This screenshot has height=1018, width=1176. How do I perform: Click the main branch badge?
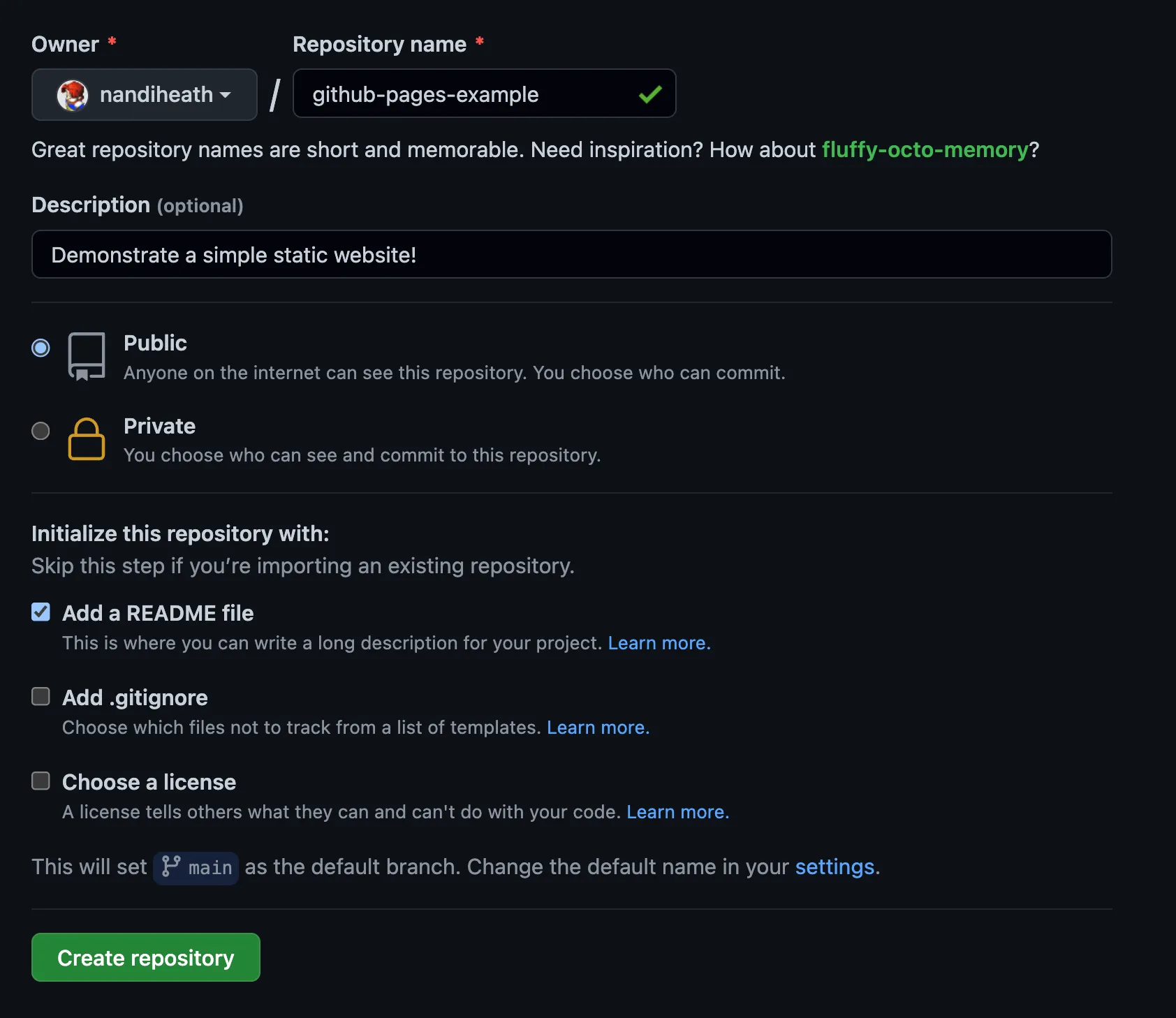pyautogui.click(x=196, y=868)
